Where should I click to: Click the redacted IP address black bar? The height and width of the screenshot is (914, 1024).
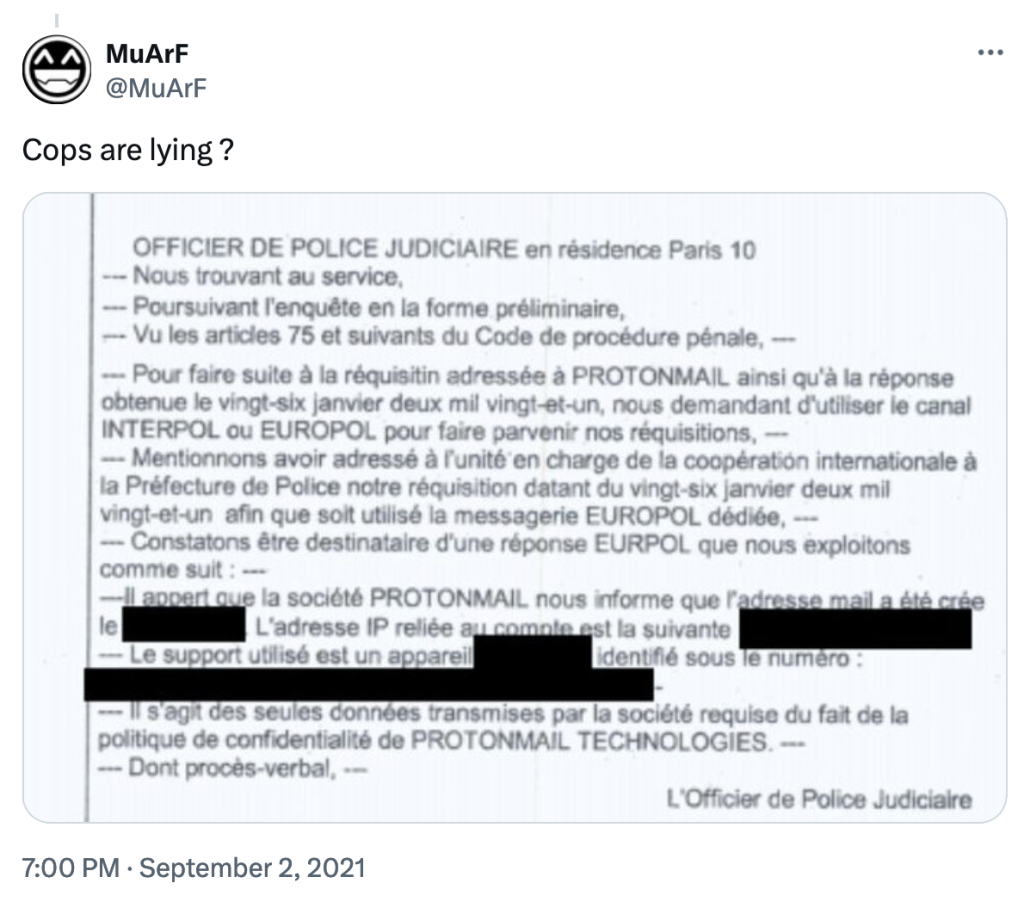855,631
